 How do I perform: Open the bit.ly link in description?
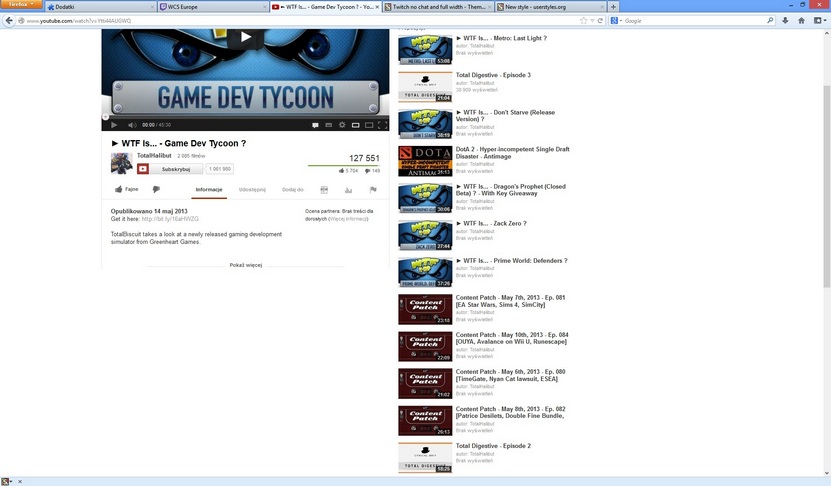tap(170, 218)
